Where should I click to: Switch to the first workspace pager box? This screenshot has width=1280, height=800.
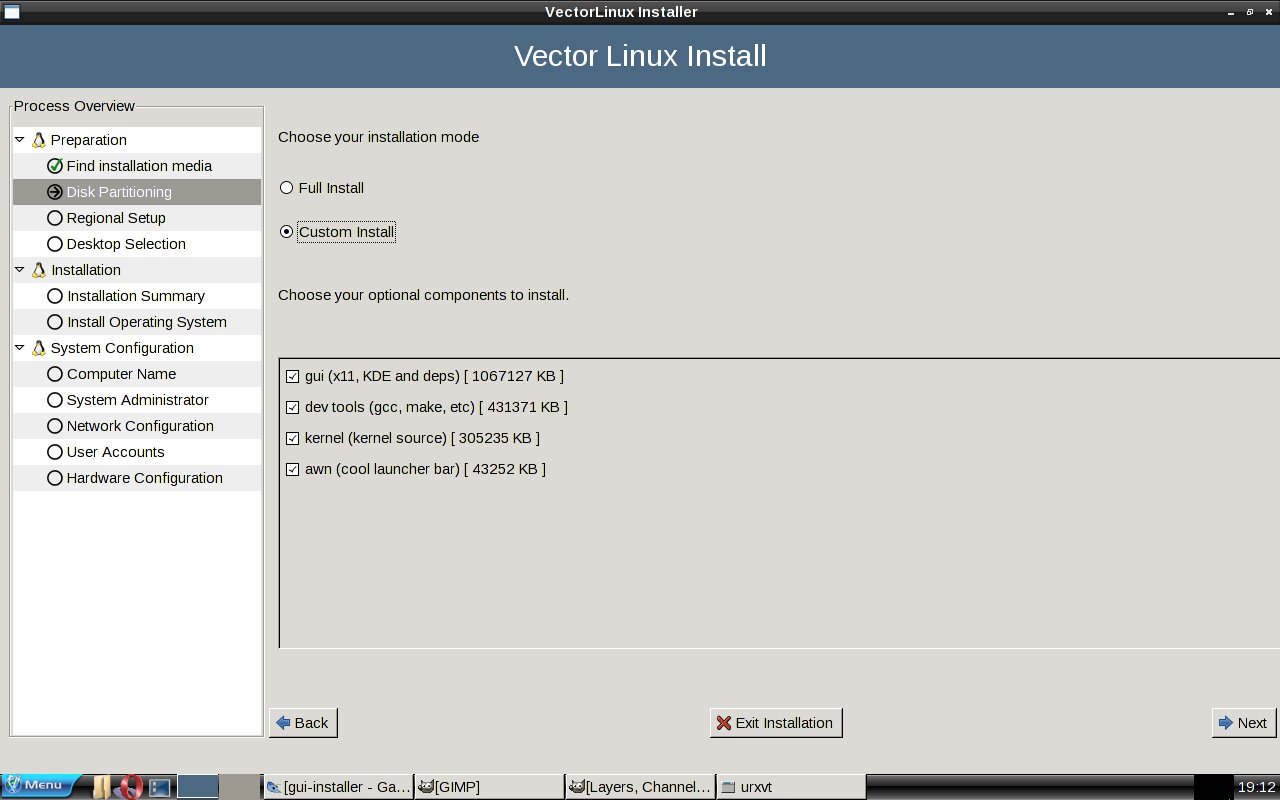[198, 787]
